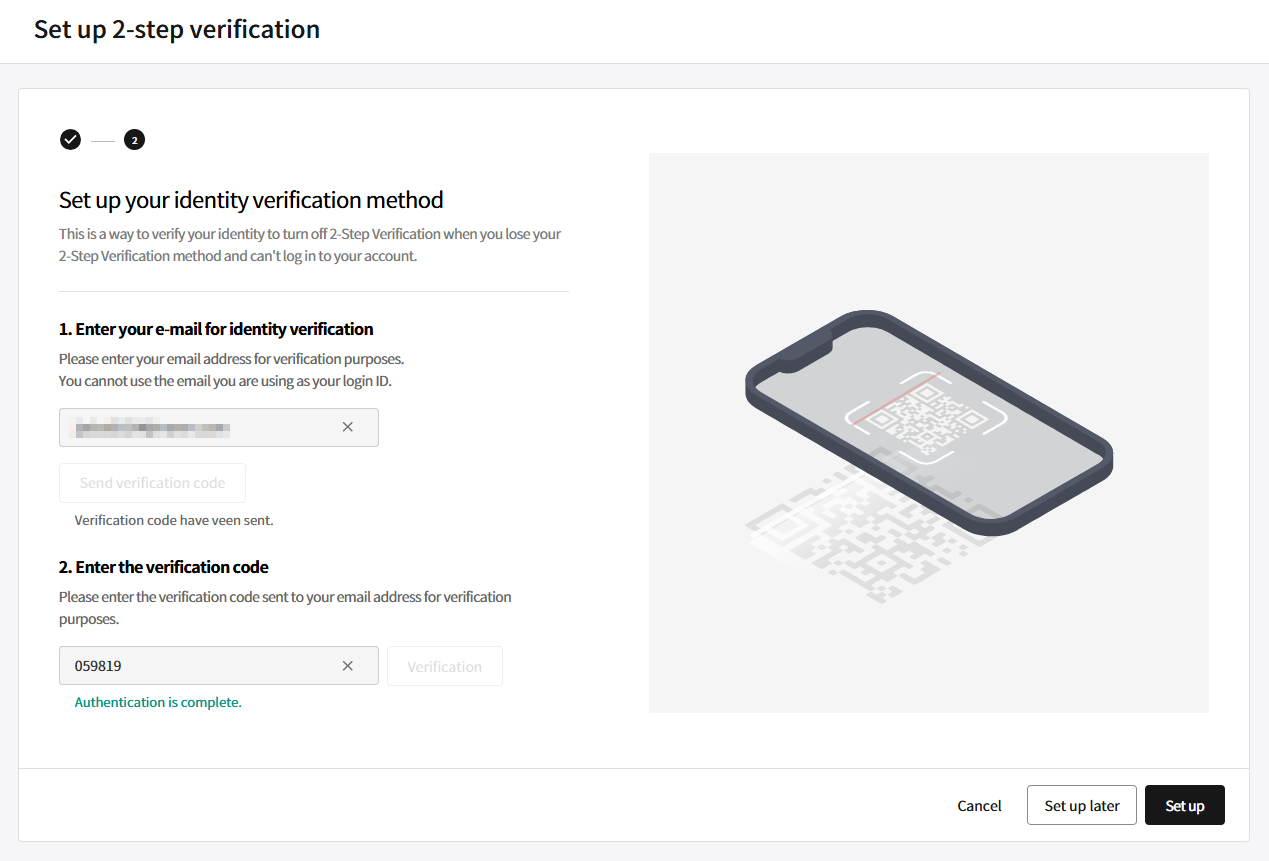Click Cancel at the bottom

(979, 806)
